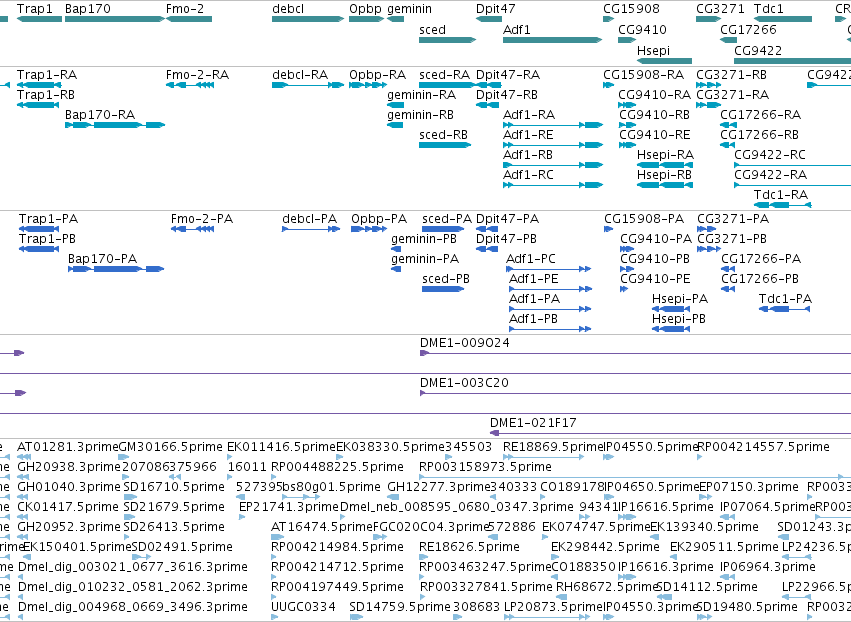The height and width of the screenshot is (622, 851).
Task: Click the Opbp-RA transcript
Action: pyautogui.click(x=368, y=85)
